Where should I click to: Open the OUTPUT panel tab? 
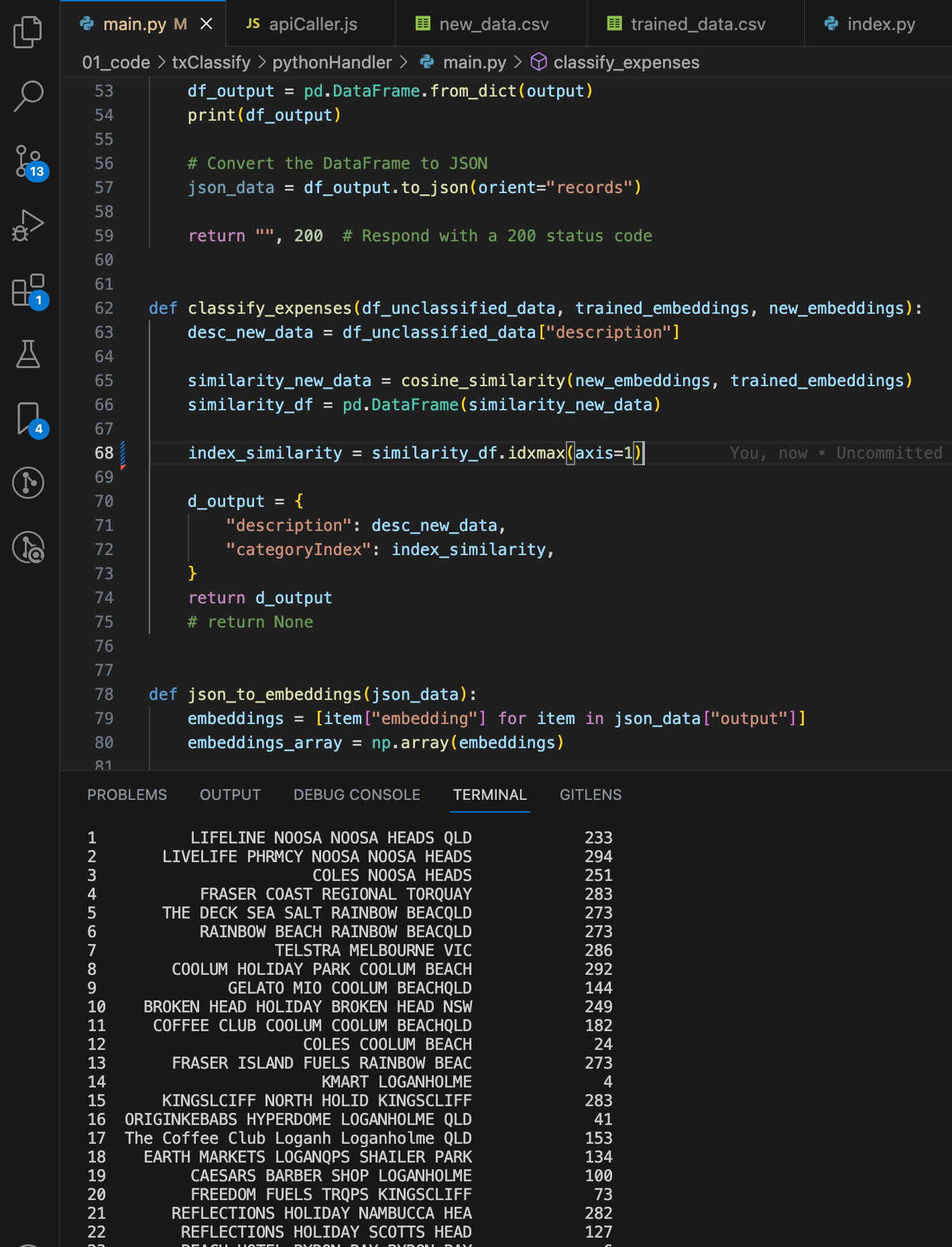click(x=230, y=794)
